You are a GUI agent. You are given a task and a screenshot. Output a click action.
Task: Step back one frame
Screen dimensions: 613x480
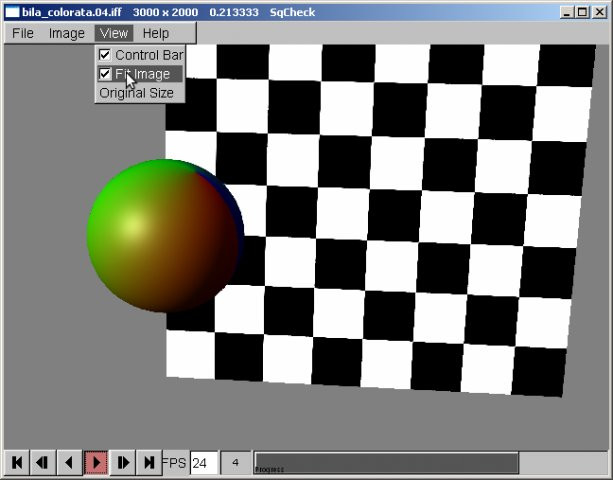(x=42, y=462)
